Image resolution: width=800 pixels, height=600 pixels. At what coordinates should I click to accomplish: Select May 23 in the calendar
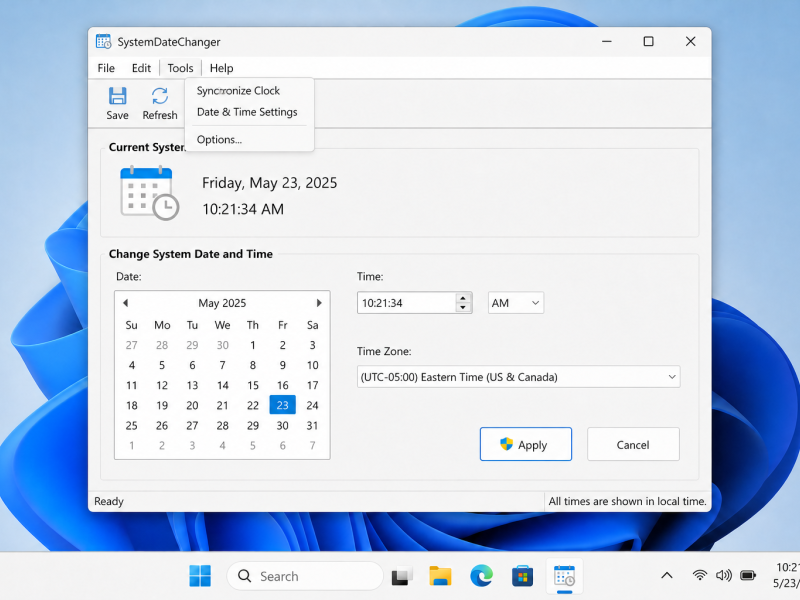click(x=283, y=405)
